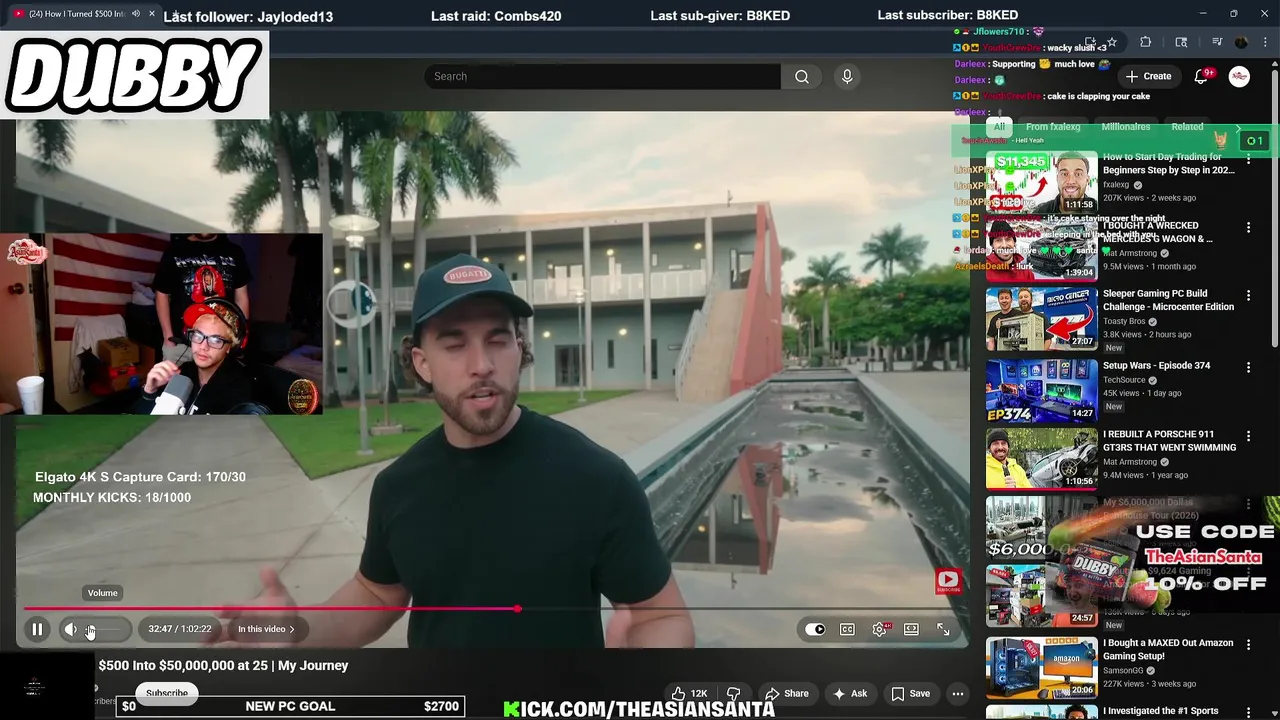Image resolution: width=1280 pixels, height=720 pixels.
Task: Bookmark this page with the star icon
Action: (x=1112, y=42)
